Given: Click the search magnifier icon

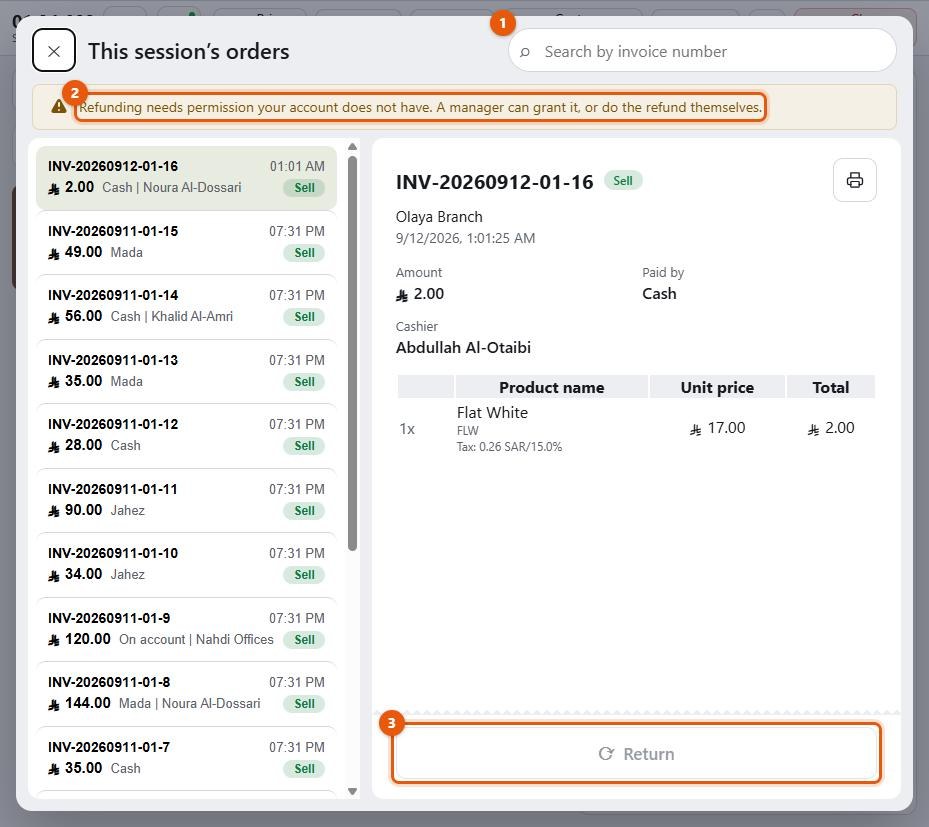Looking at the screenshot, I should pos(525,52).
